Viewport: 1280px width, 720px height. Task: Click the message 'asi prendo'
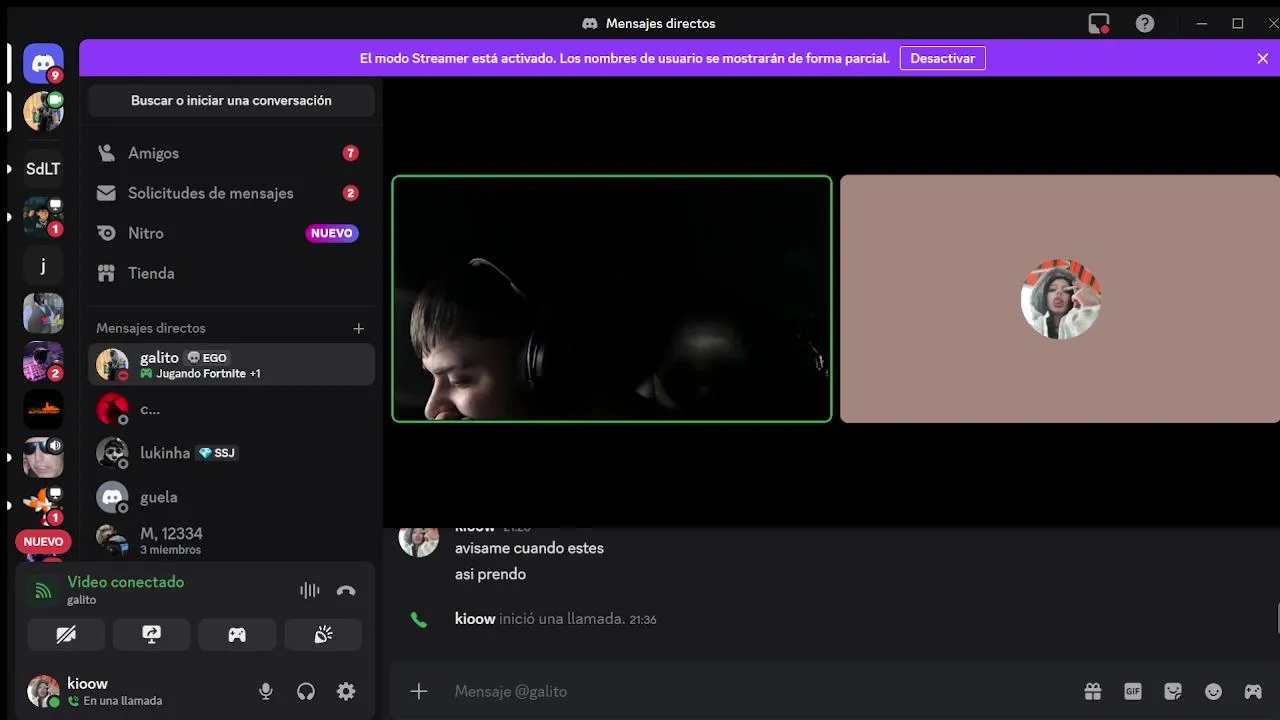tap(490, 574)
